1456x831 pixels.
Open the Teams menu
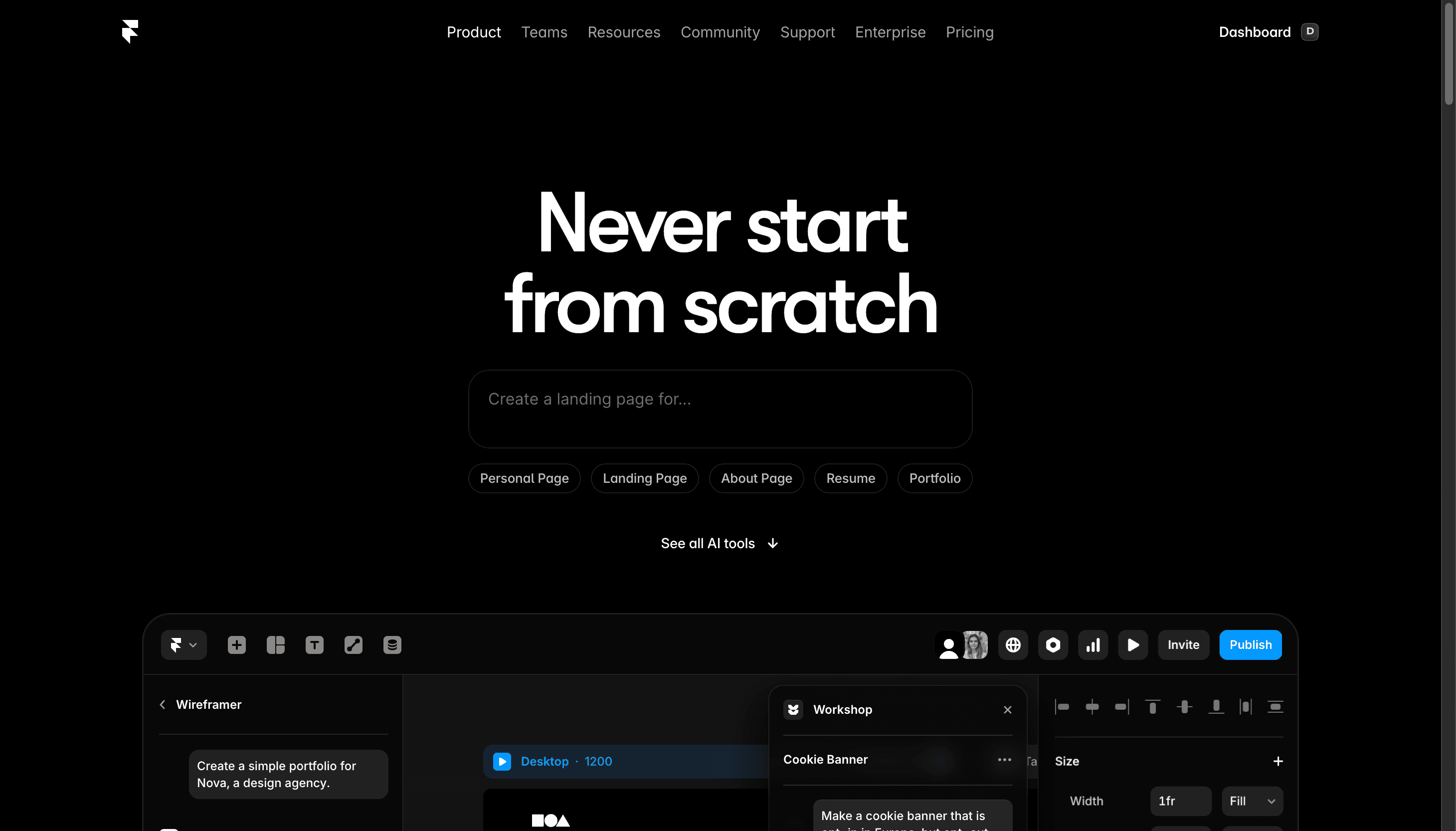coord(545,32)
